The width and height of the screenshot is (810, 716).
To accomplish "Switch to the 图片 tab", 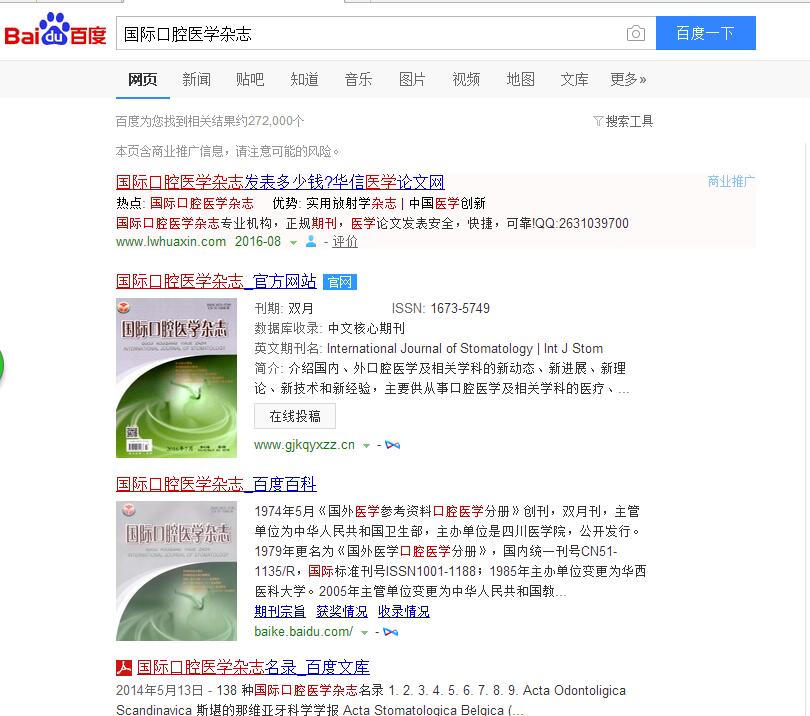I will point(412,80).
